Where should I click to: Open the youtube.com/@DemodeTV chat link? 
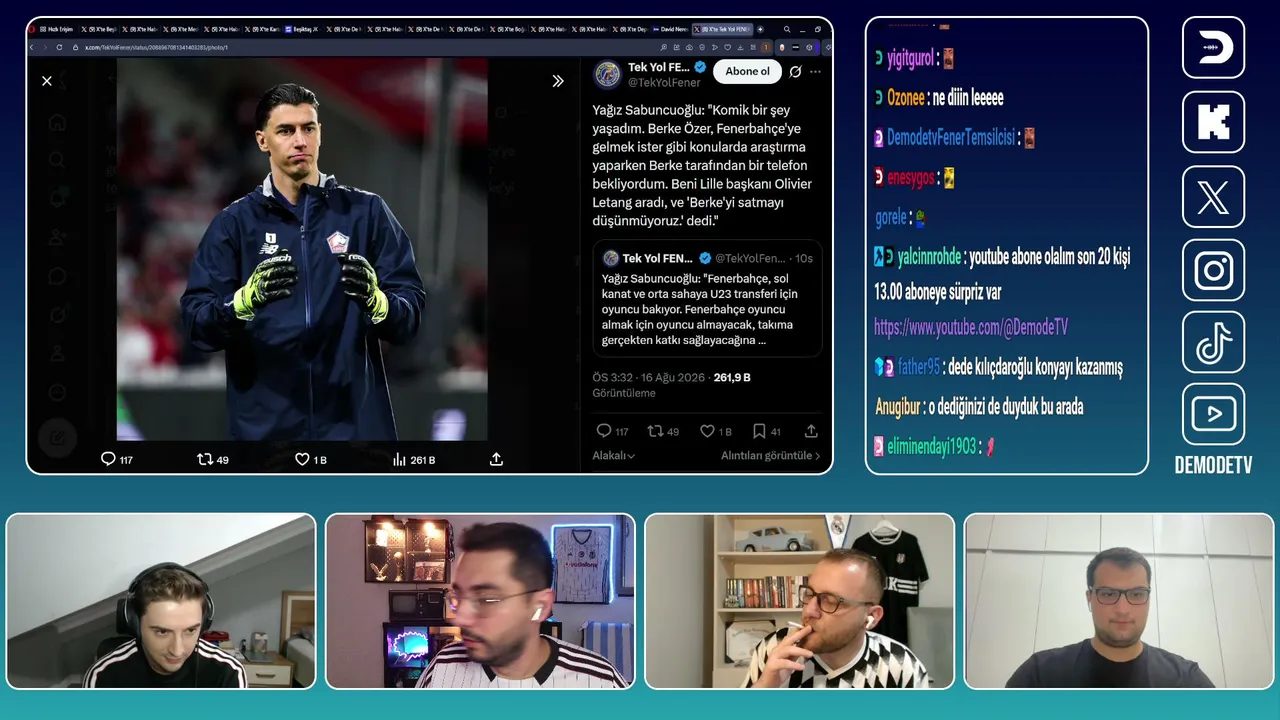coord(971,328)
